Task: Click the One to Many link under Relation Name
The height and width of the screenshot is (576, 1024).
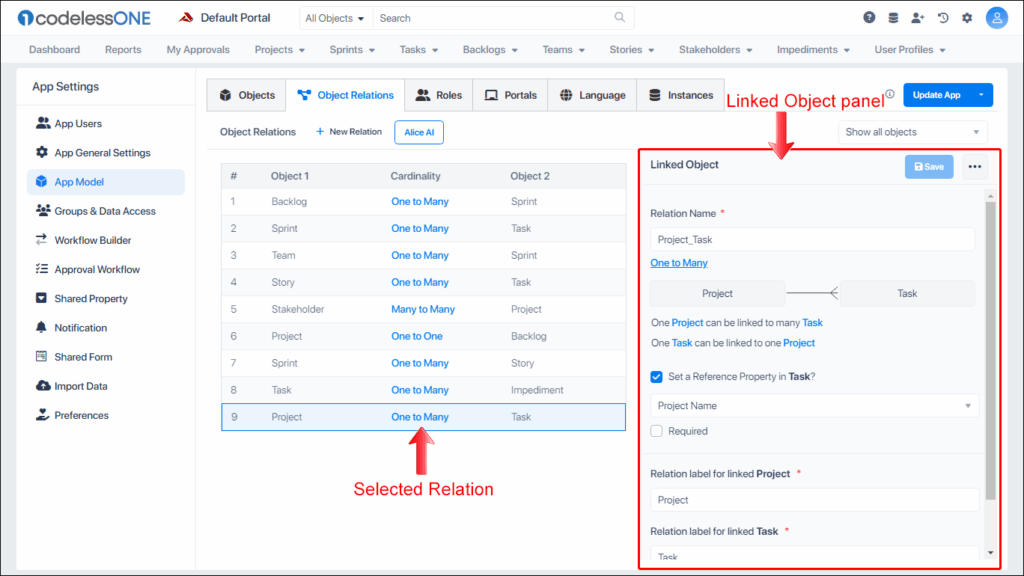Action: tap(679, 263)
